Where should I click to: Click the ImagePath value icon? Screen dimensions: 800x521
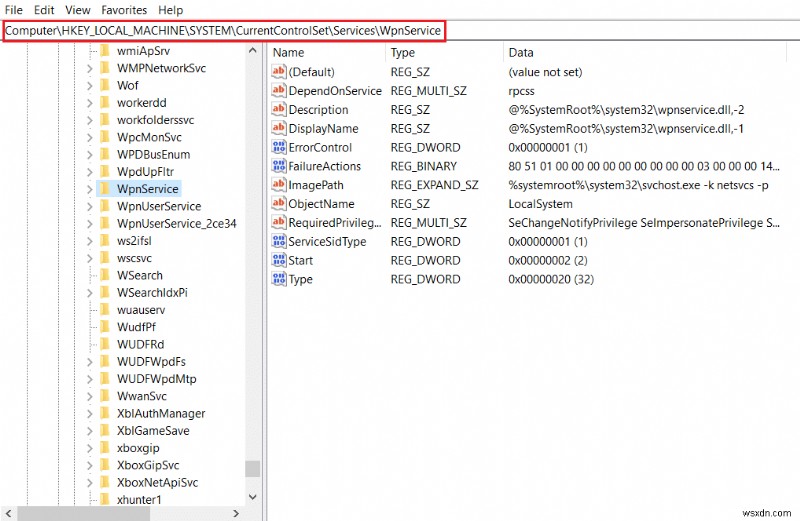pos(279,185)
